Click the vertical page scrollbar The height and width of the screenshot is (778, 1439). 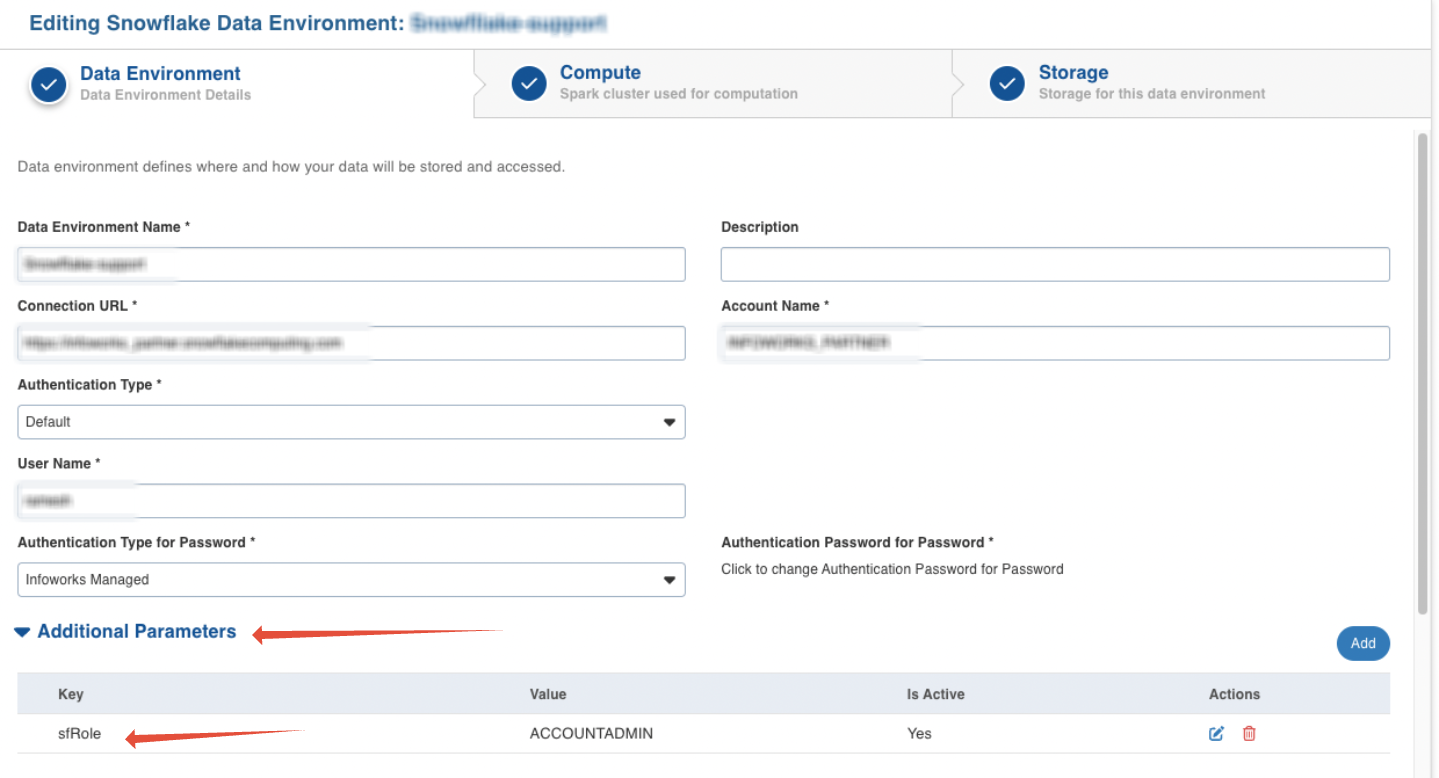pos(1422,372)
